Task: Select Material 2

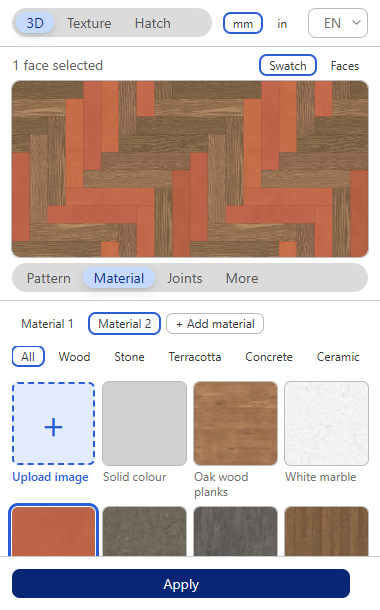Action: pyautogui.click(x=124, y=324)
